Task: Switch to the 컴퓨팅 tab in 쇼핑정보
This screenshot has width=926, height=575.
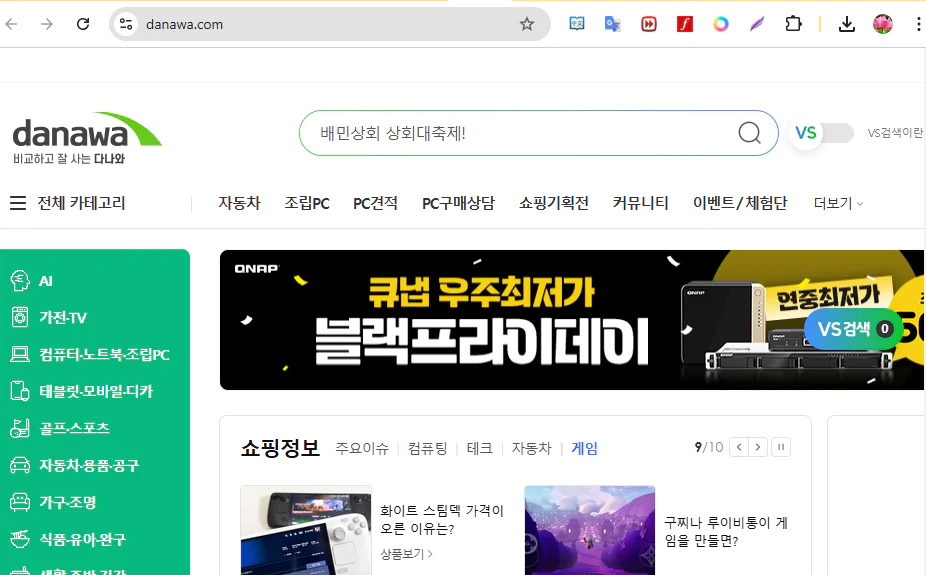Action: tap(428, 448)
